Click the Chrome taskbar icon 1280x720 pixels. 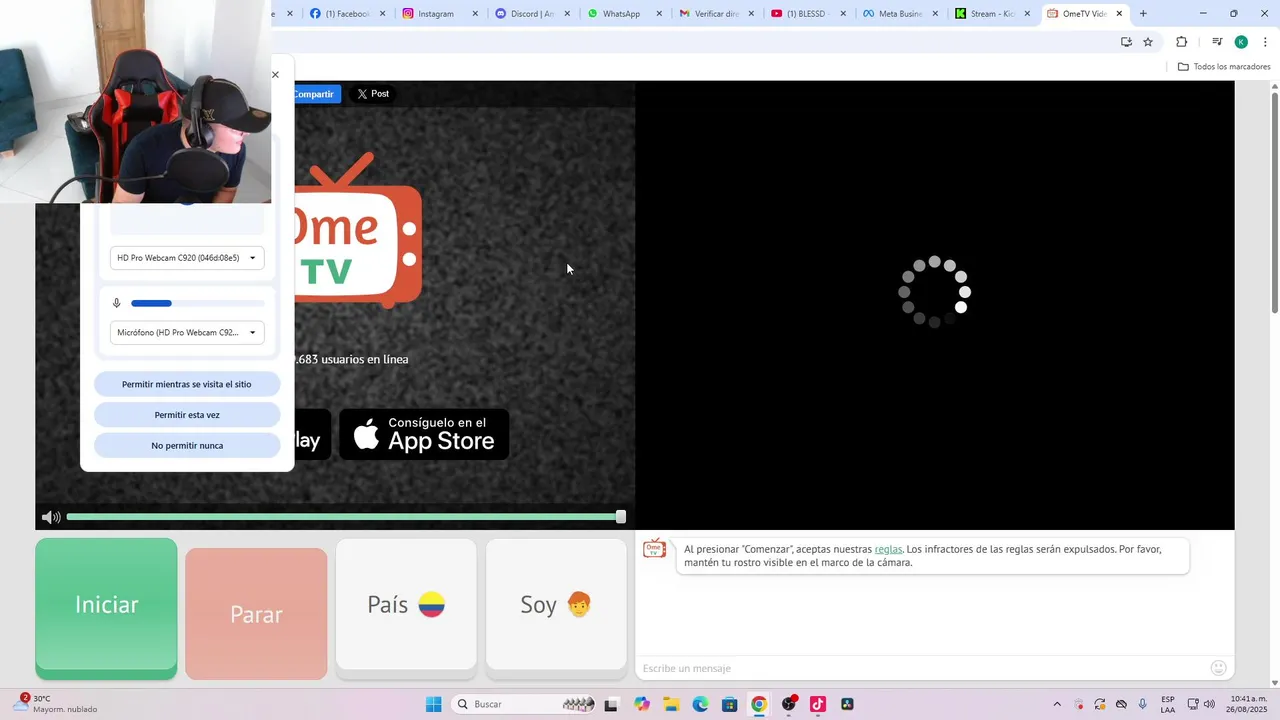pyautogui.click(x=759, y=704)
